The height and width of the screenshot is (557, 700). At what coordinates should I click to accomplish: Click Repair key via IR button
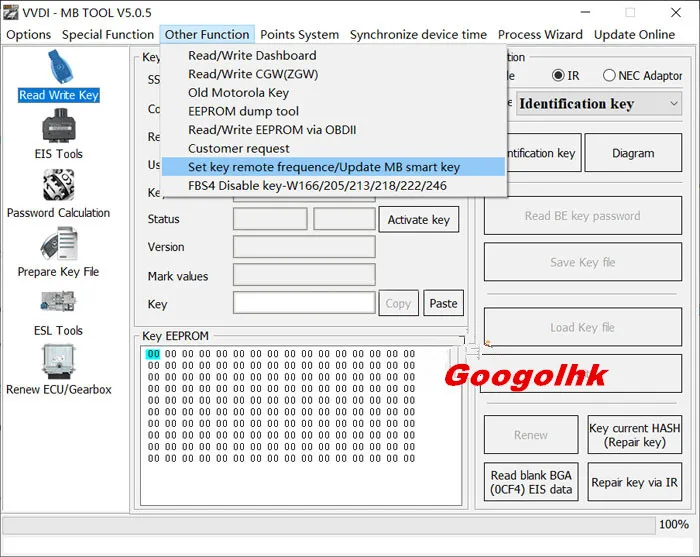coord(634,482)
